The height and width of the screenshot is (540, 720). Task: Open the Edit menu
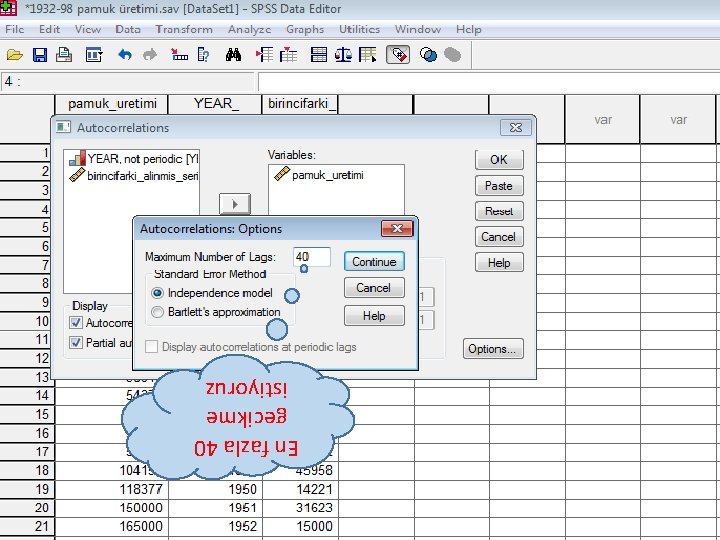[50, 29]
